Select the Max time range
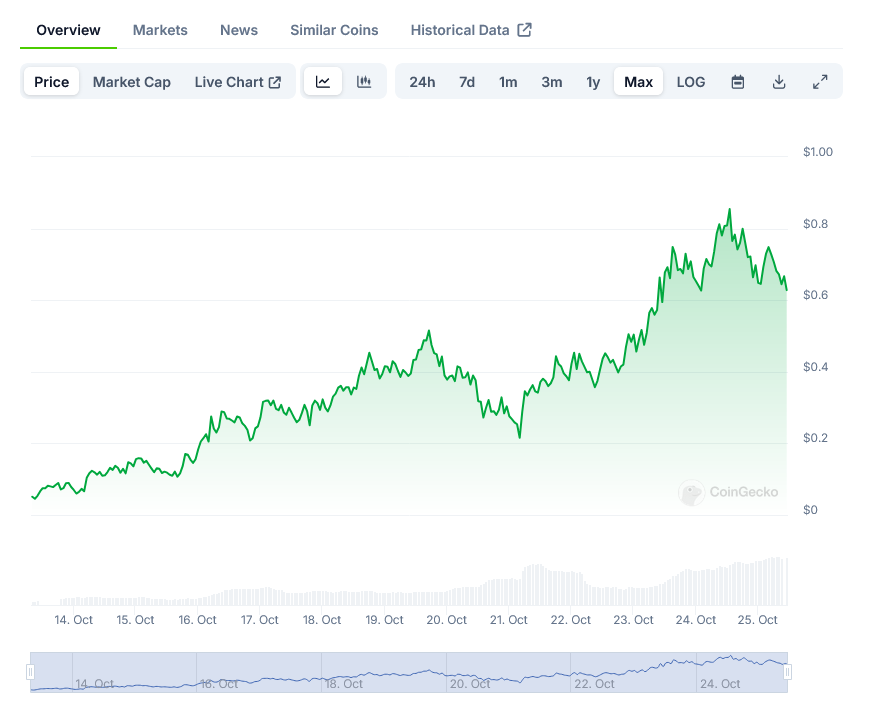874x705 pixels. tap(638, 82)
